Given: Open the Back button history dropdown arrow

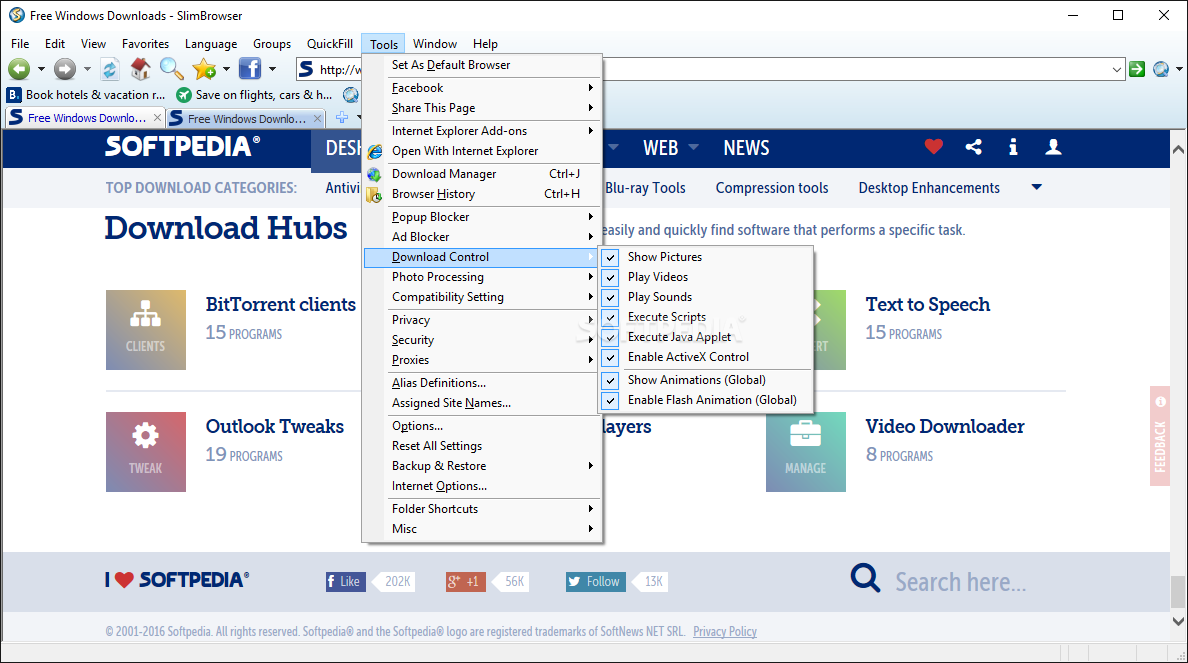Looking at the screenshot, I should tap(41, 69).
